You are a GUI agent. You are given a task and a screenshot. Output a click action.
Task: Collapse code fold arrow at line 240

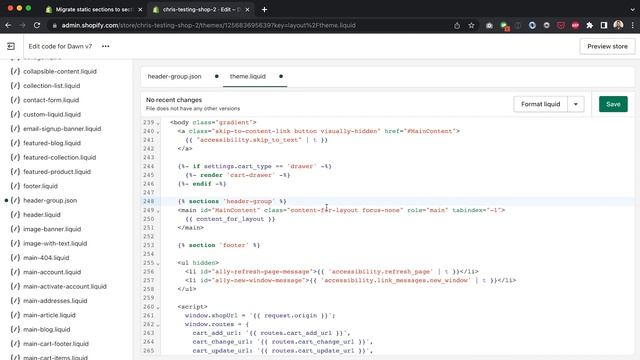tap(158, 132)
